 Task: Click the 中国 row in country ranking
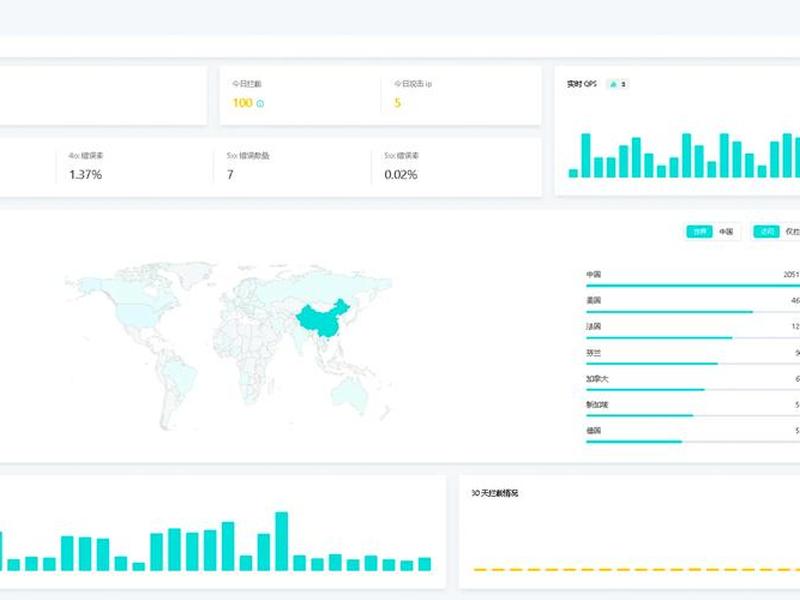[693, 279]
